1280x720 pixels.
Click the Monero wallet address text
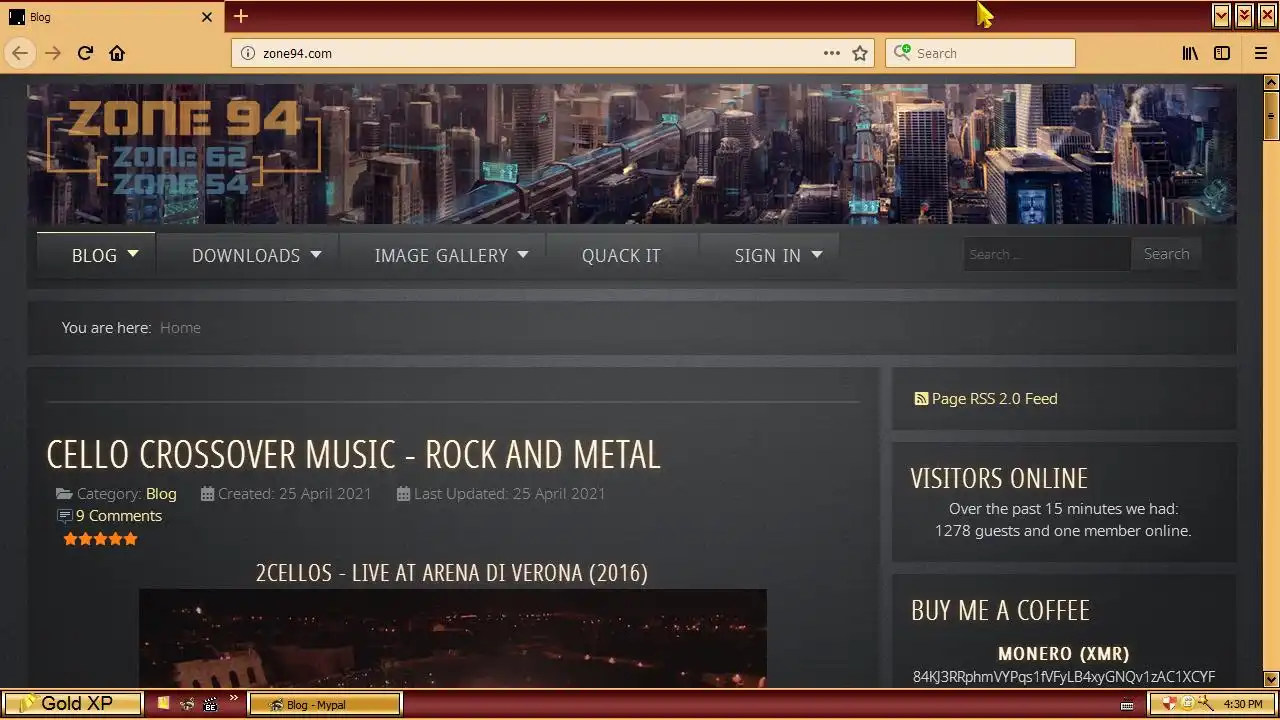click(1064, 677)
